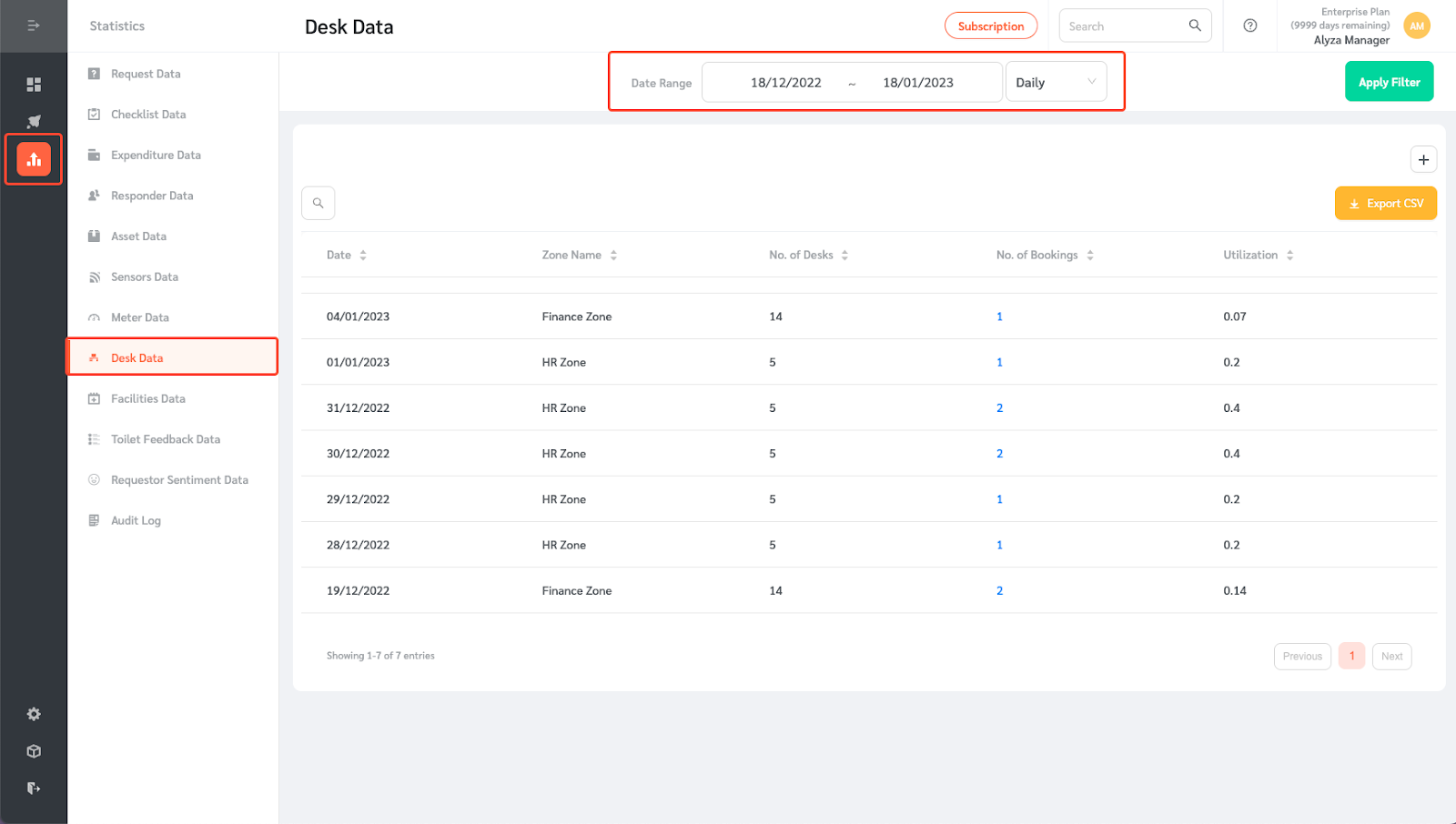Open settings via the gear icon
Image resolution: width=1456 pixels, height=824 pixels.
tap(34, 714)
